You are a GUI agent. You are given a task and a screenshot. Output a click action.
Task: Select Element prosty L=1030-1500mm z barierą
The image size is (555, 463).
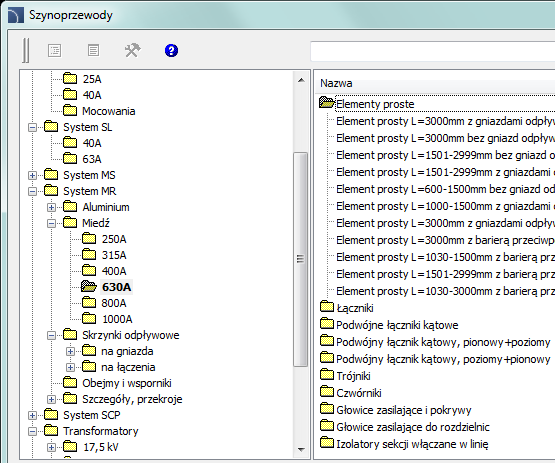click(x=445, y=257)
